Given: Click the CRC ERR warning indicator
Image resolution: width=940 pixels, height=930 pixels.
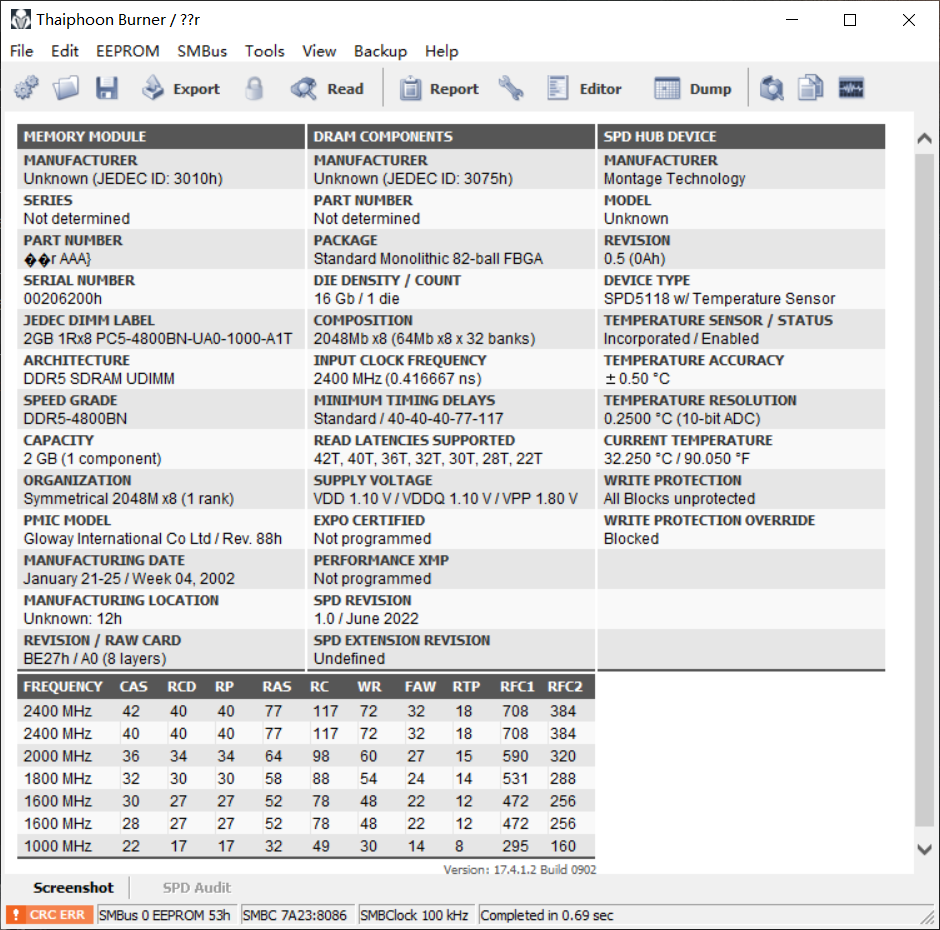Looking at the screenshot, I should click(x=50, y=915).
